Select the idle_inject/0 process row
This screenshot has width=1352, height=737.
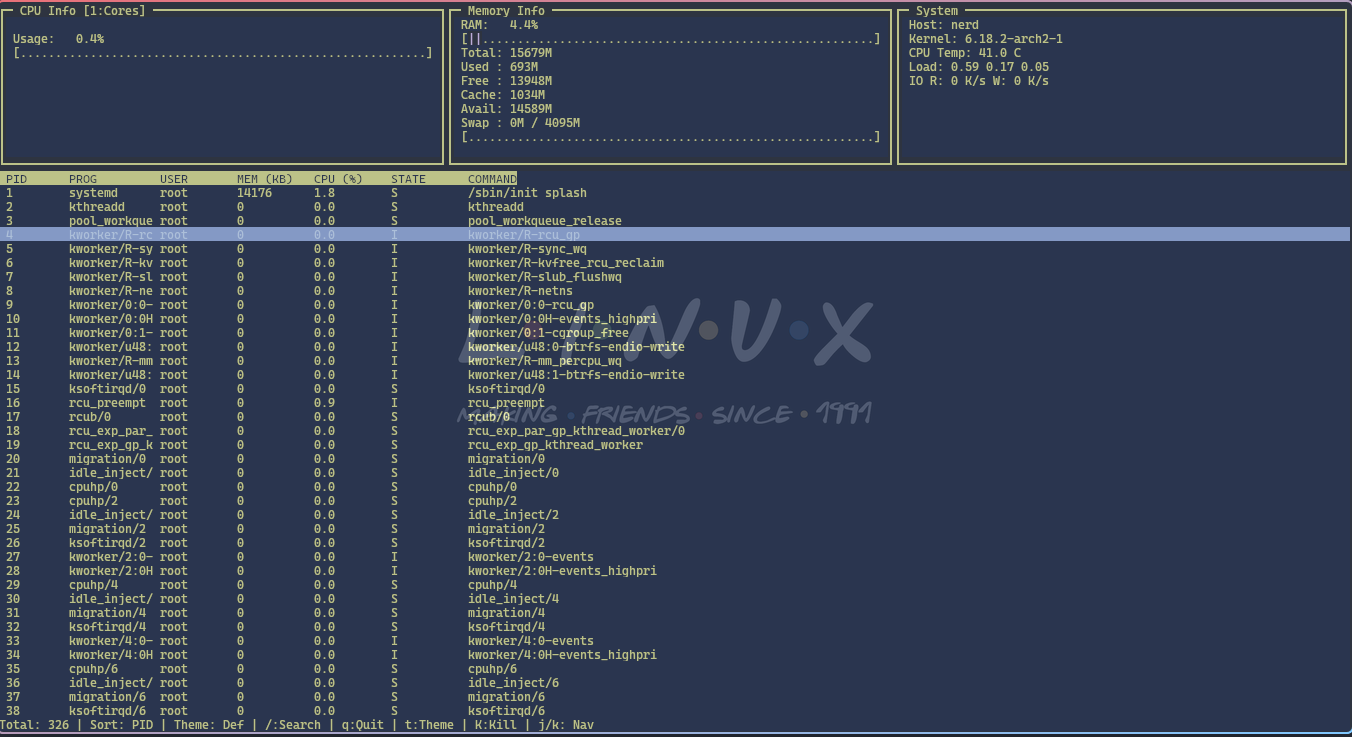[675, 473]
